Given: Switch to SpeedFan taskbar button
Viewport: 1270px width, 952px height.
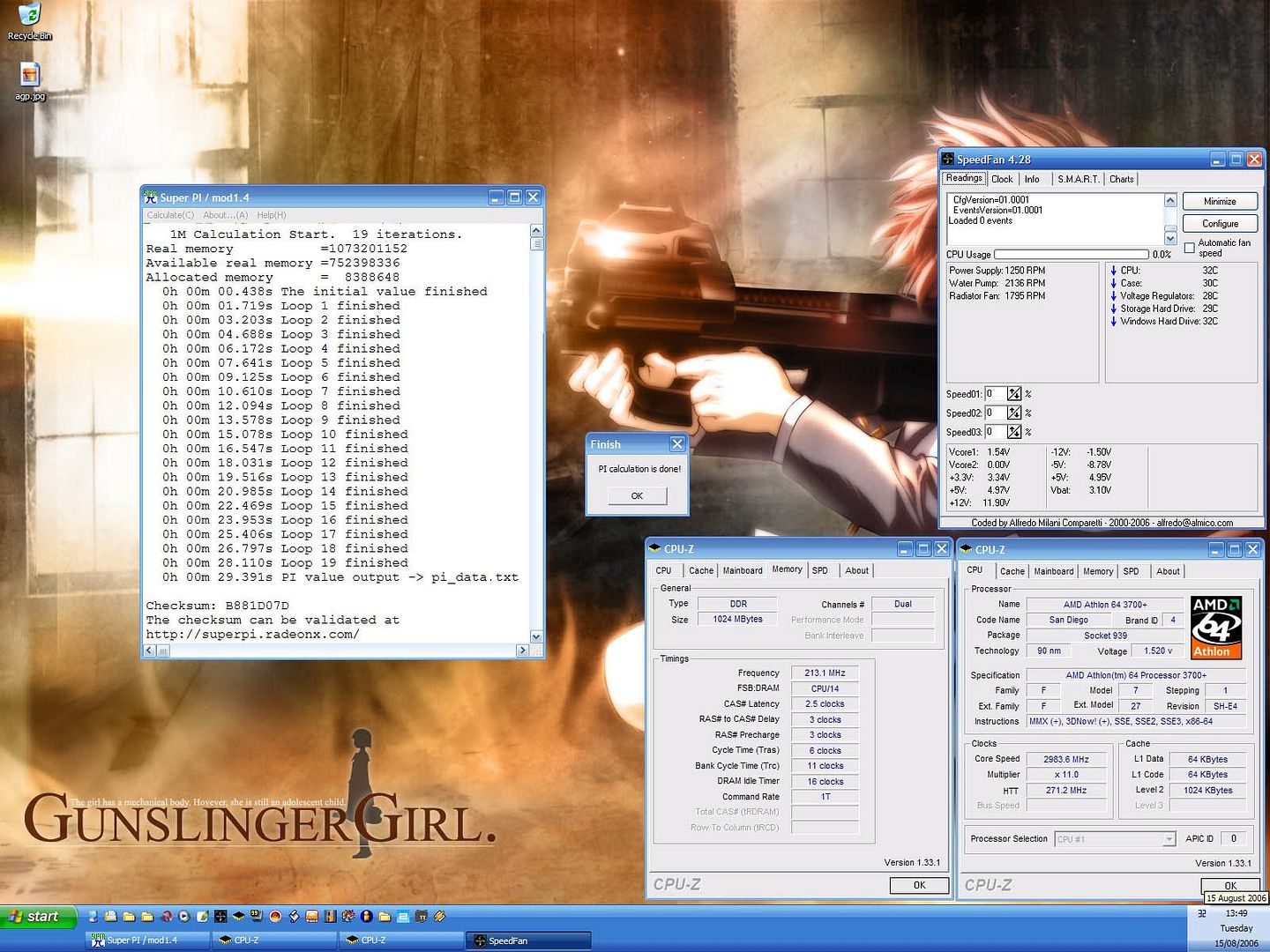Looking at the screenshot, I should [x=528, y=941].
